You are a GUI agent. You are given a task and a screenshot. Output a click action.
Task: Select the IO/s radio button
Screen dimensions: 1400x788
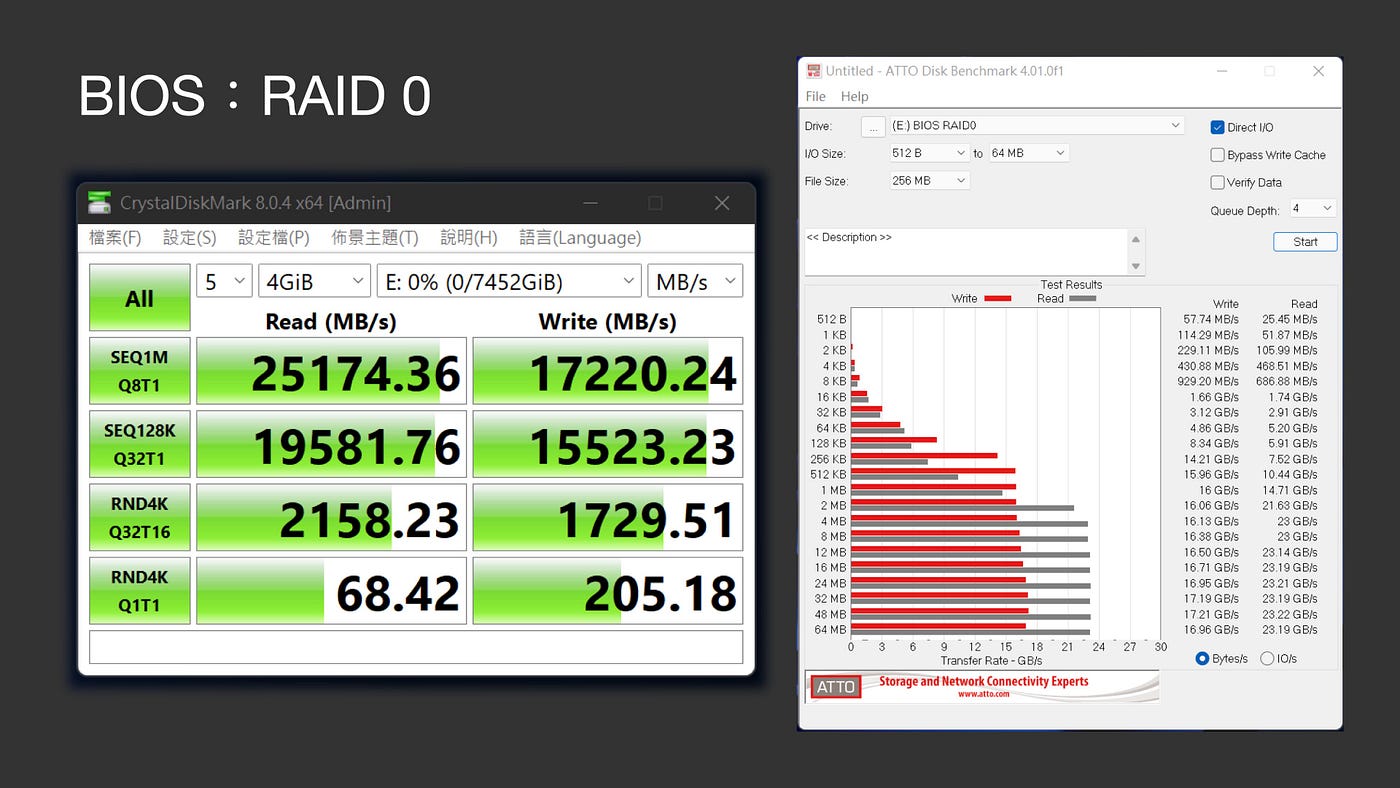(1267, 659)
